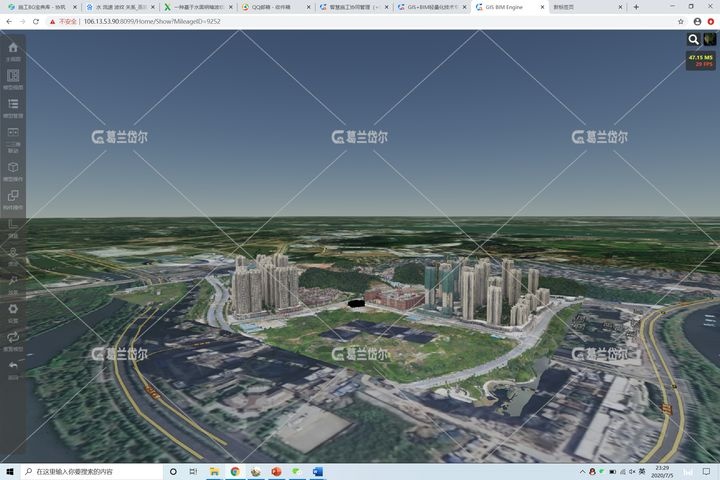Click the FPS performance stats panel

click(700, 61)
